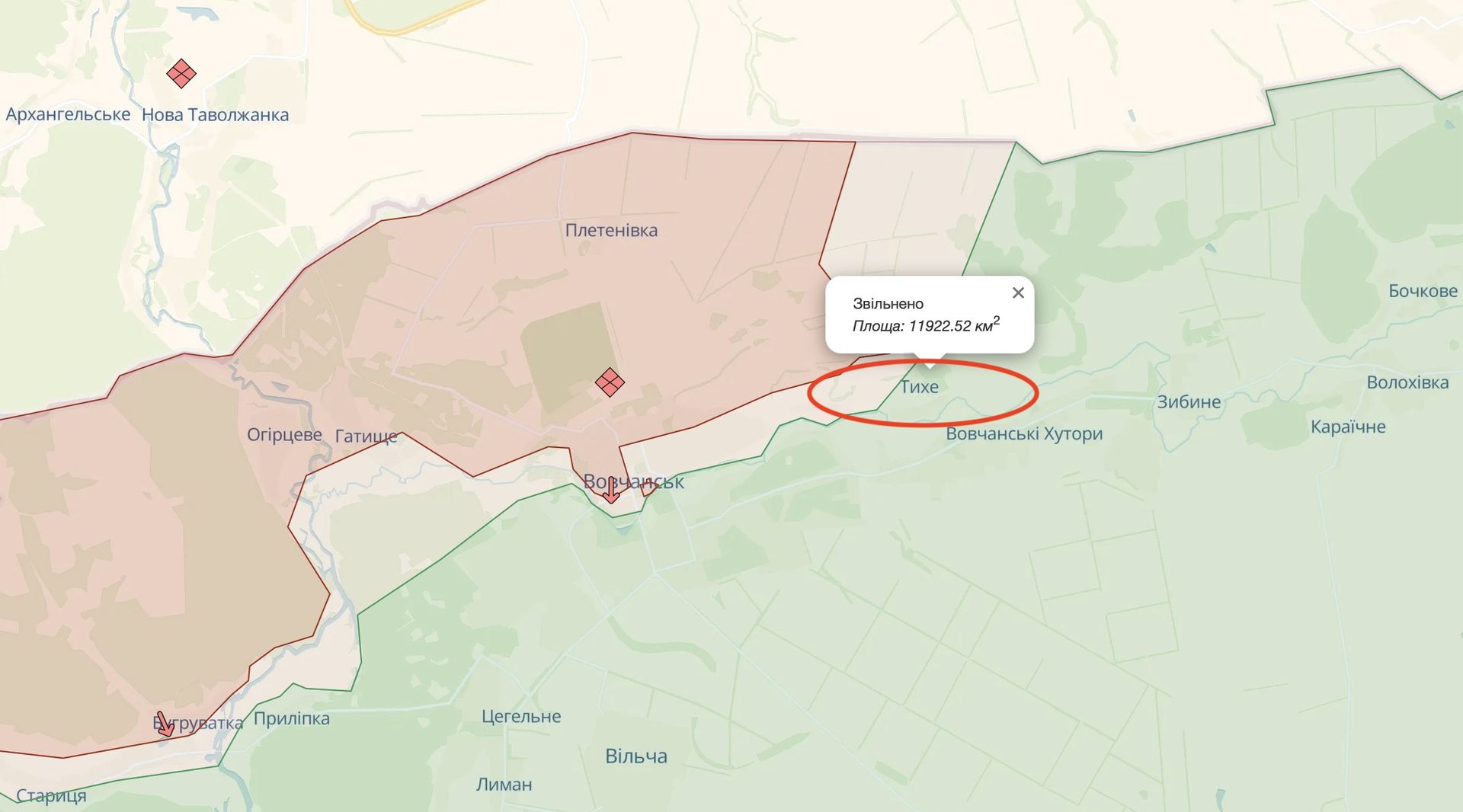Click the Волохівка map label

point(1407,382)
